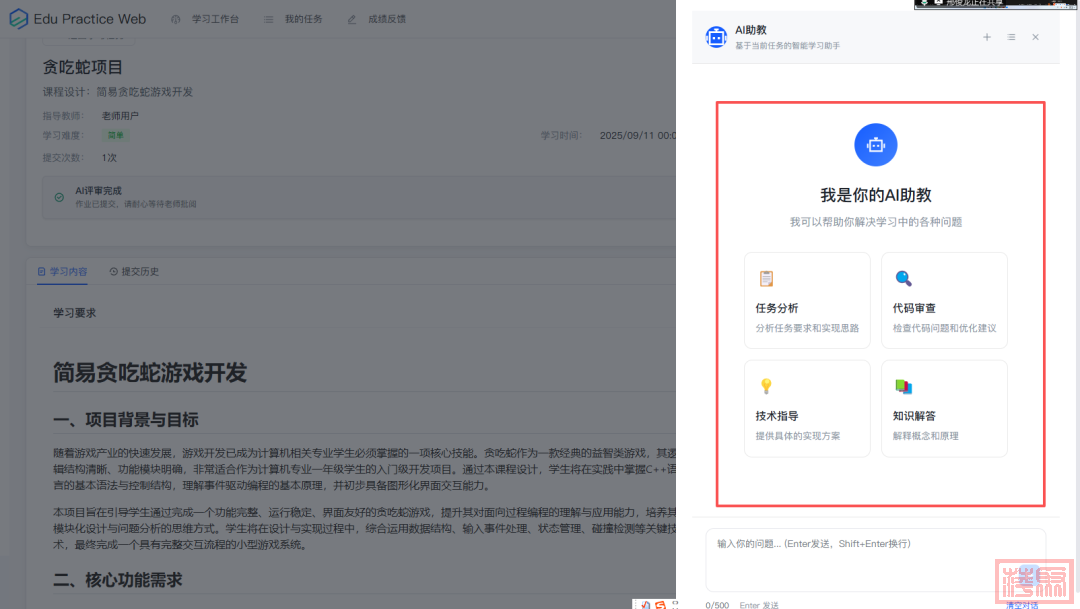
Task: Click the AI助教 robot avatar in header
Action: click(x=716, y=37)
